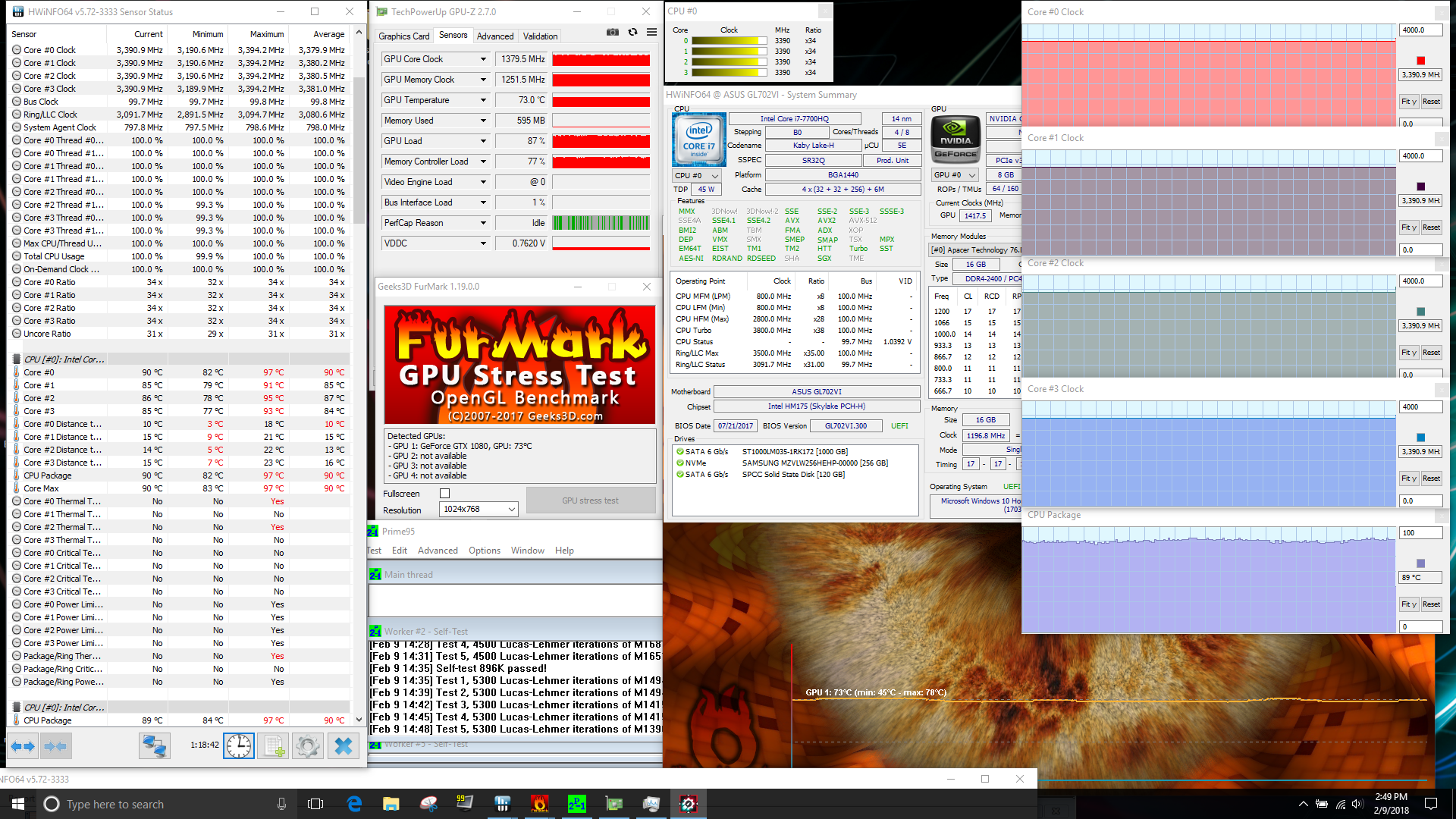Image resolution: width=1456 pixels, height=819 pixels.
Task: Click the red color swatch for Core #0 Clock
Action: point(1420,61)
